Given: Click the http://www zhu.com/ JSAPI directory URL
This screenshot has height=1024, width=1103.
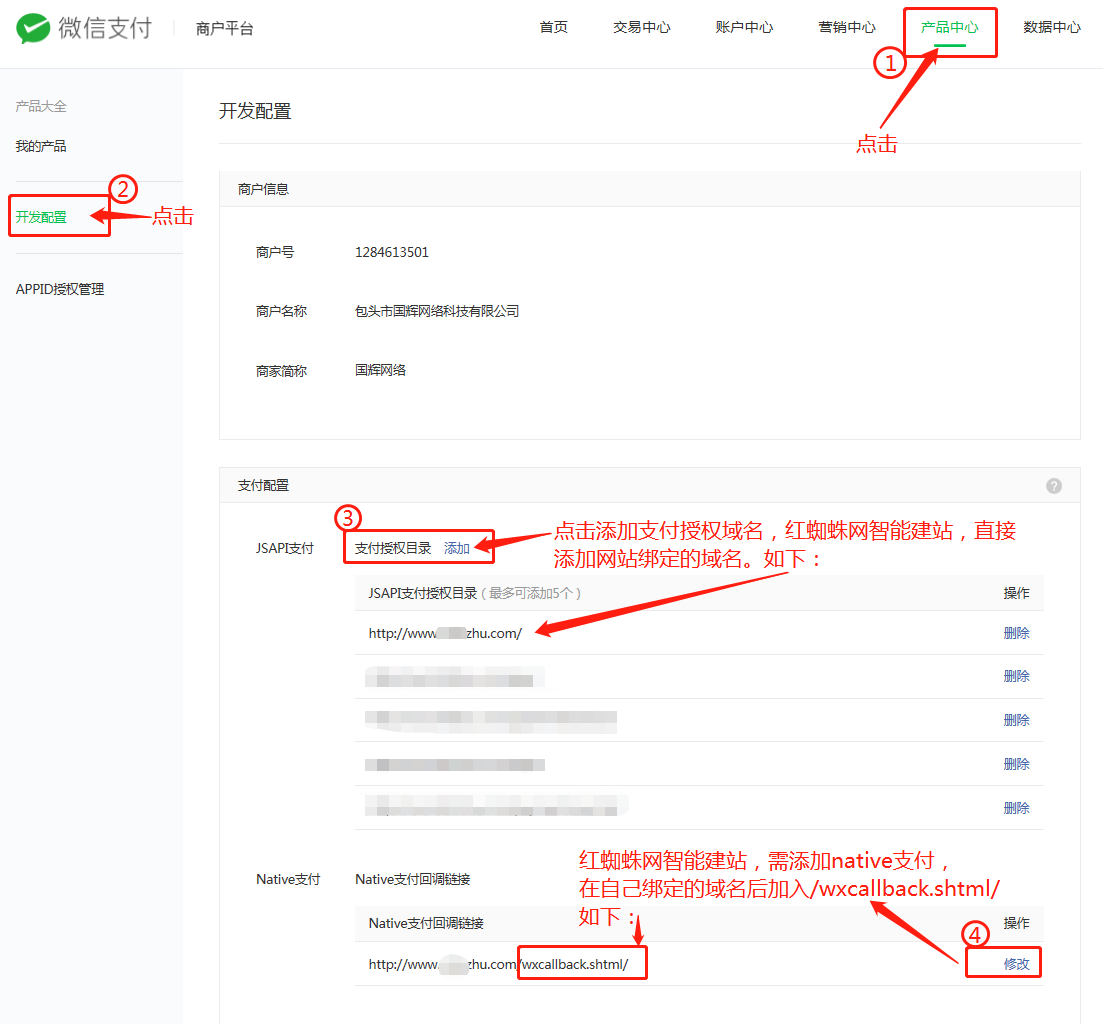Looking at the screenshot, I should coord(445,634).
